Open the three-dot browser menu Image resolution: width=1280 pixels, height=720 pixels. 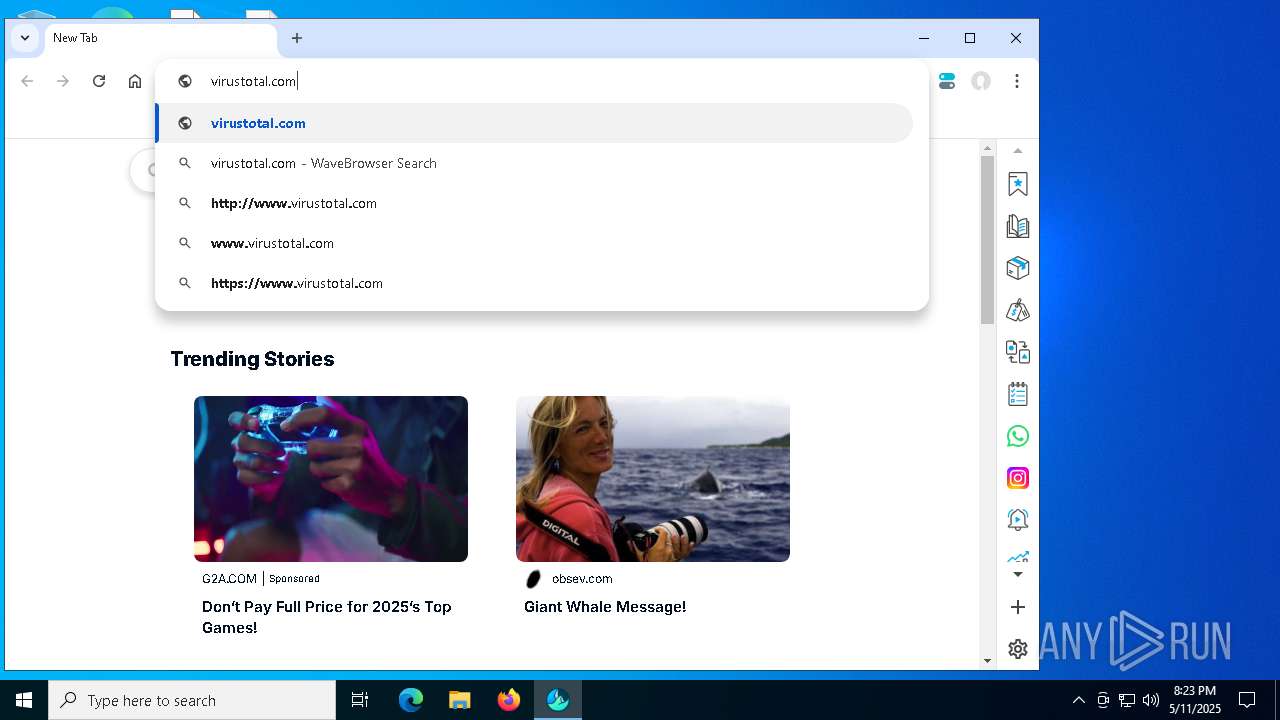coord(1017,81)
